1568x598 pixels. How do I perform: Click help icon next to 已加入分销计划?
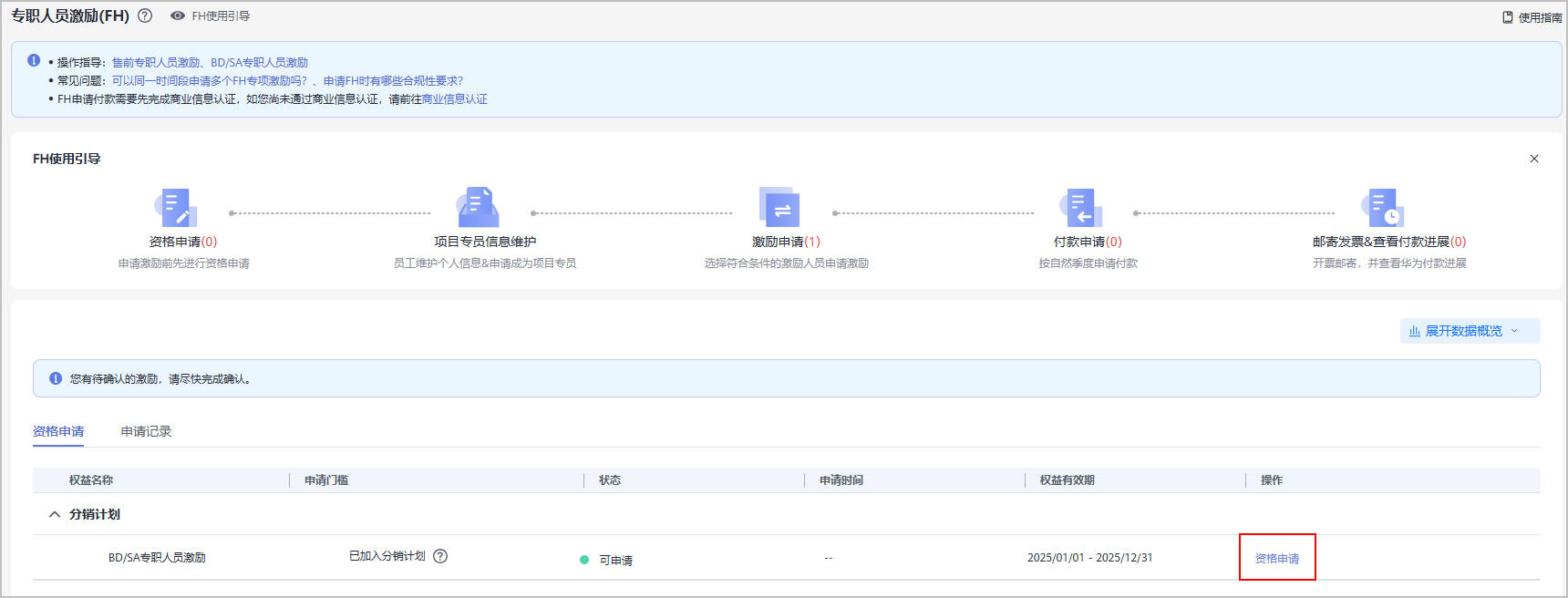pos(440,556)
